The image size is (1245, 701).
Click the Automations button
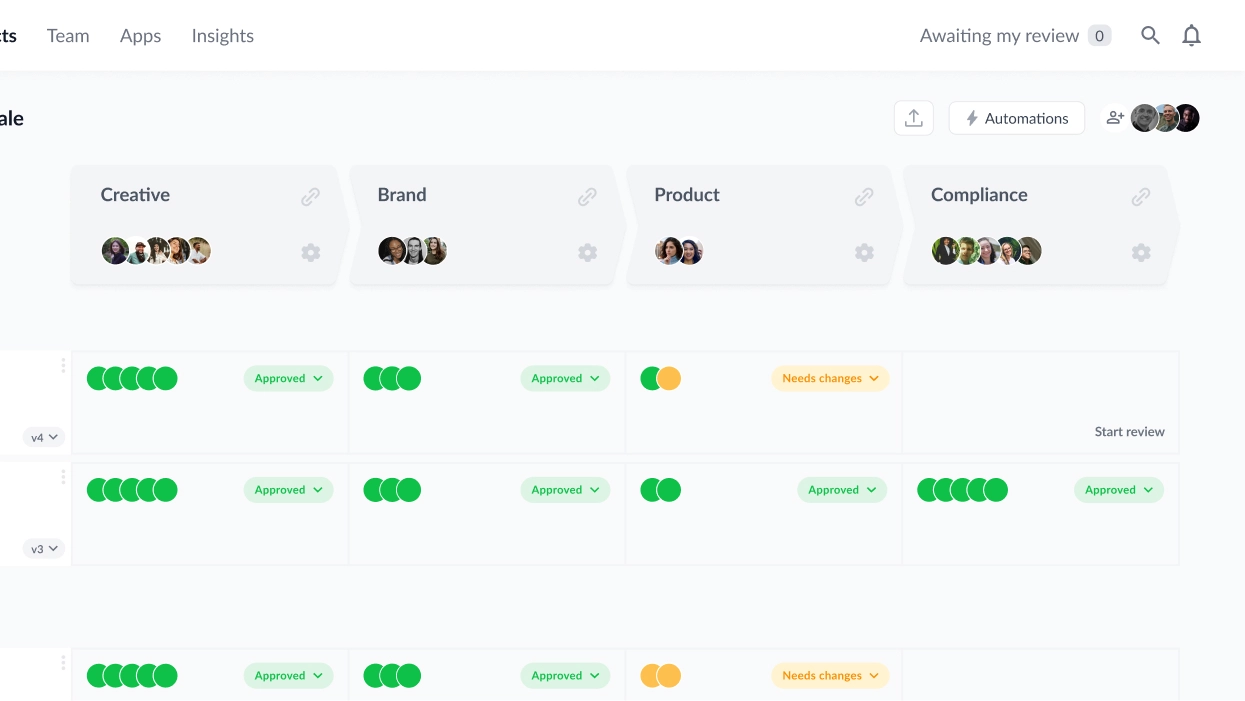[x=1016, y=117]
